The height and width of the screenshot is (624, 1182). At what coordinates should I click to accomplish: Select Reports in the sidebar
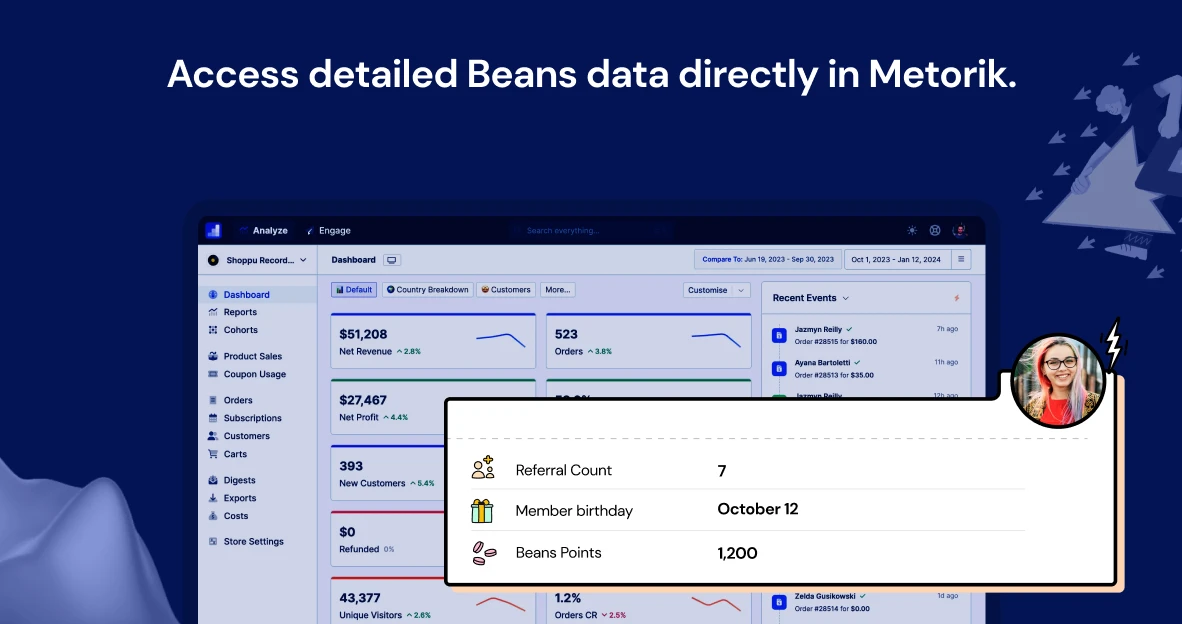(240, 312)
